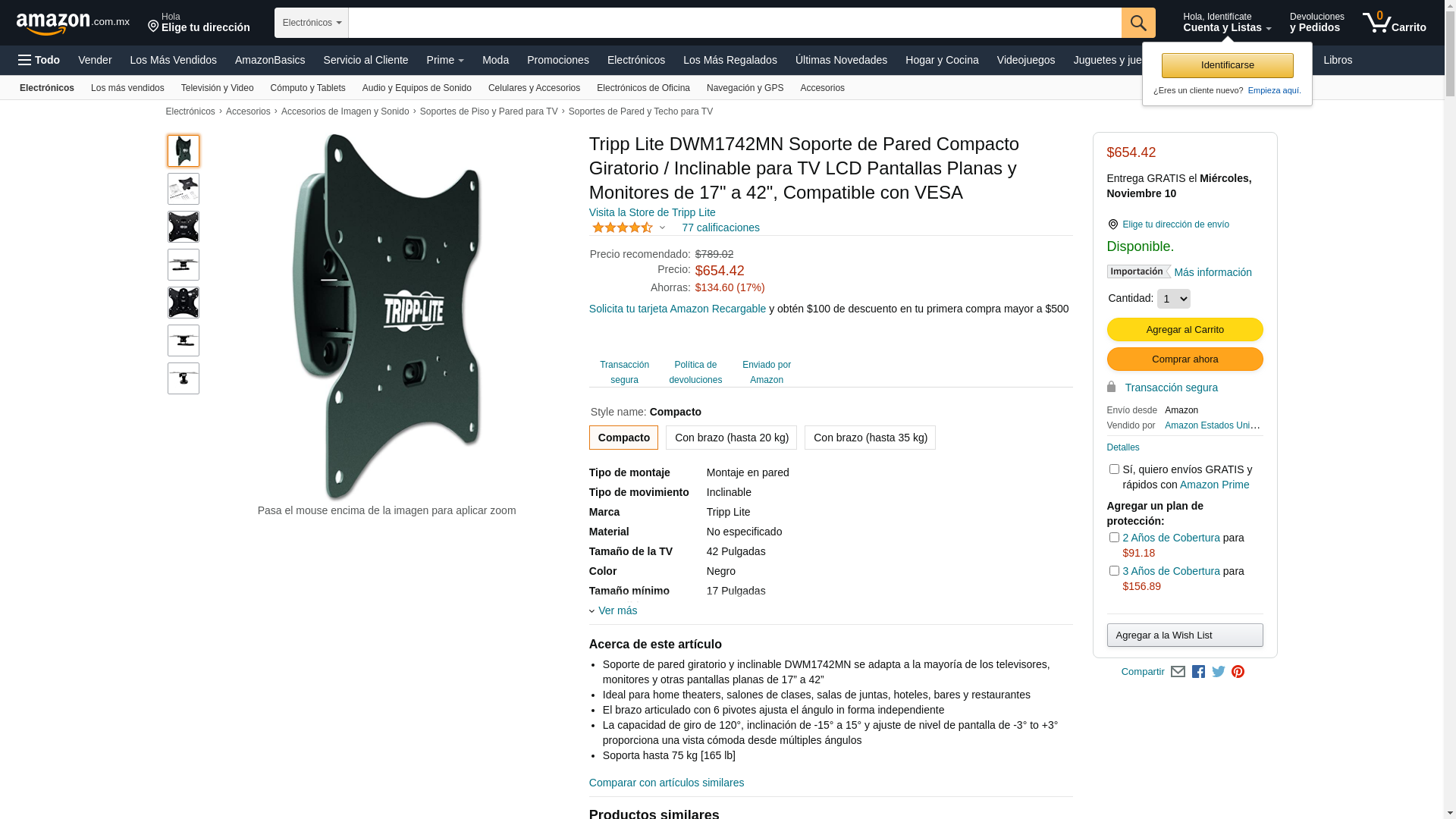Share the product on Pinterest
This screenshot has height=819, width=1456.
point(1238,672)
